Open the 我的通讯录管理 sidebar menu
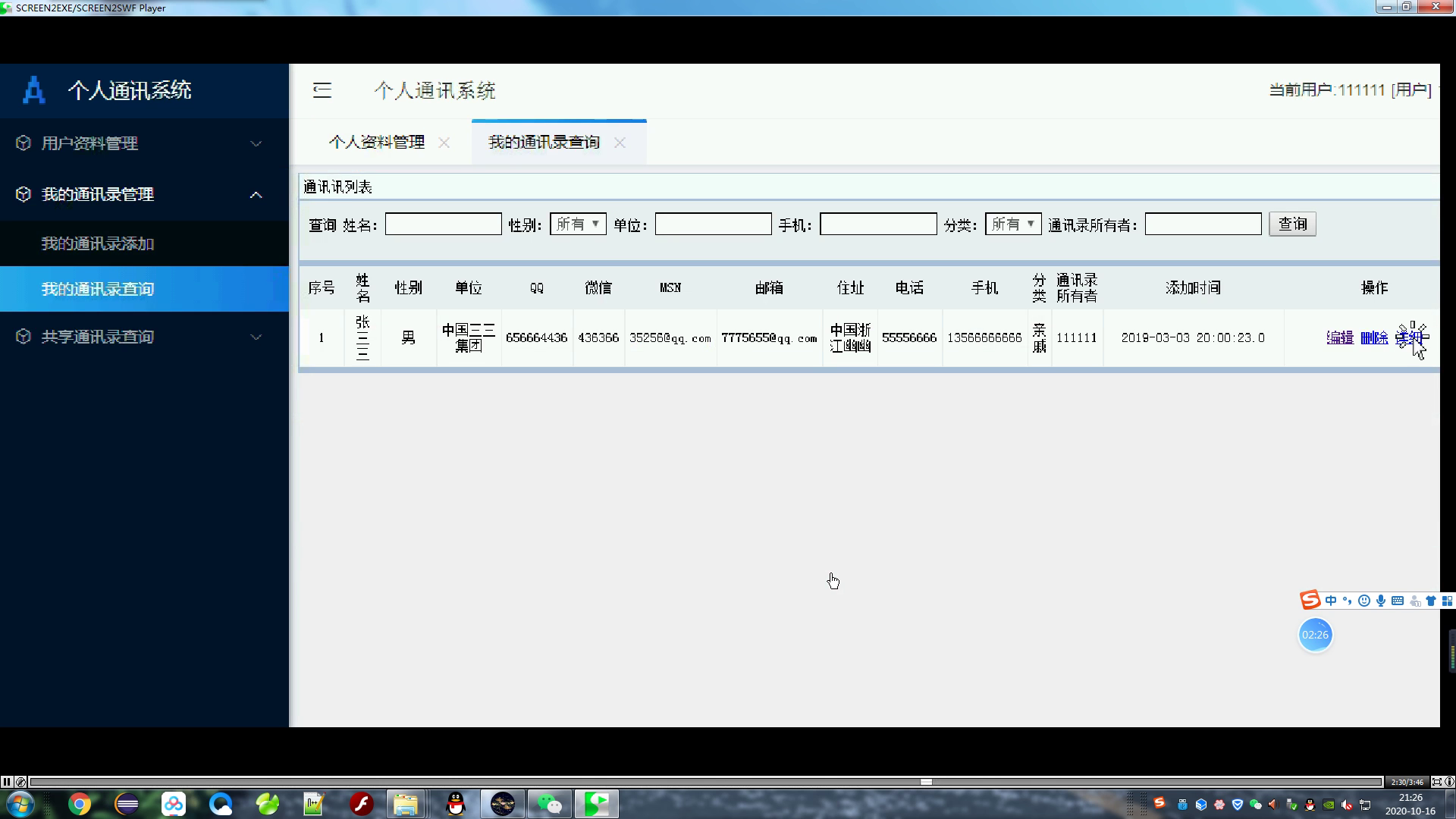1456x819 pixels. pos(144,195)
